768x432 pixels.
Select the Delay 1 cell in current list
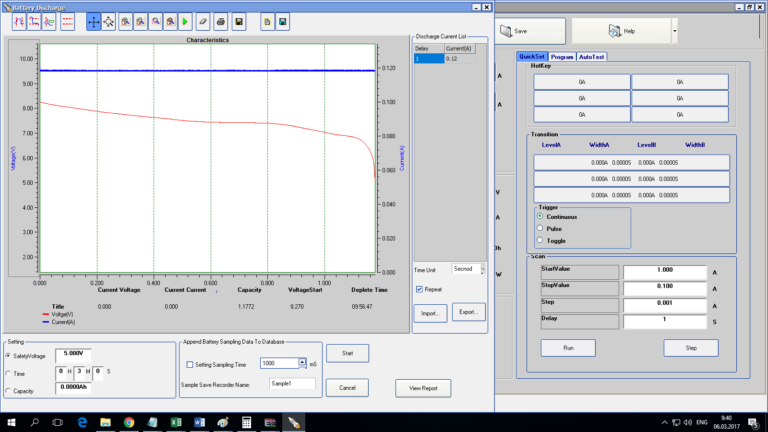point(429,59)
